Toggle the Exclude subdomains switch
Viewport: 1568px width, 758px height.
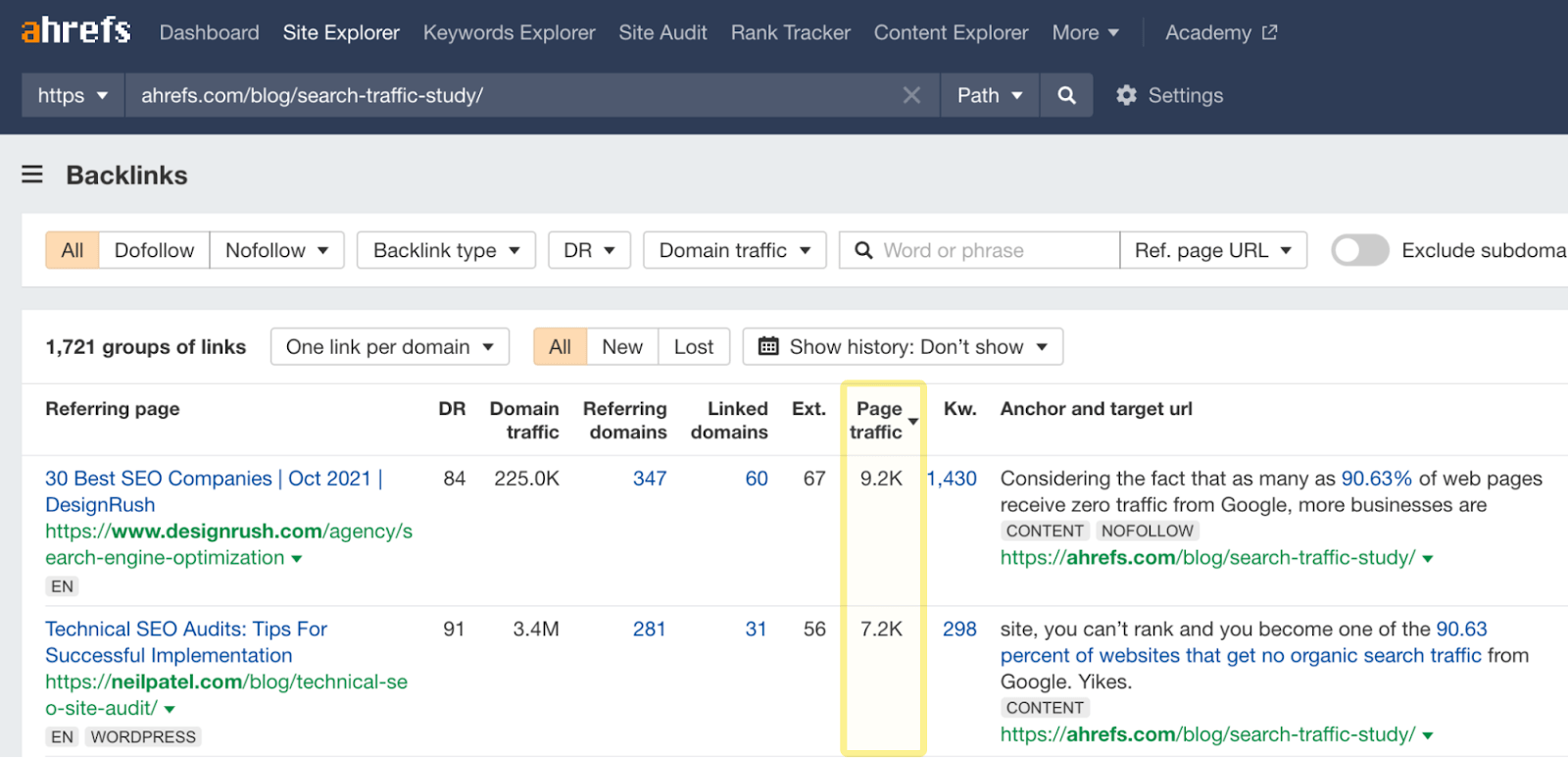coord(1359,250)
